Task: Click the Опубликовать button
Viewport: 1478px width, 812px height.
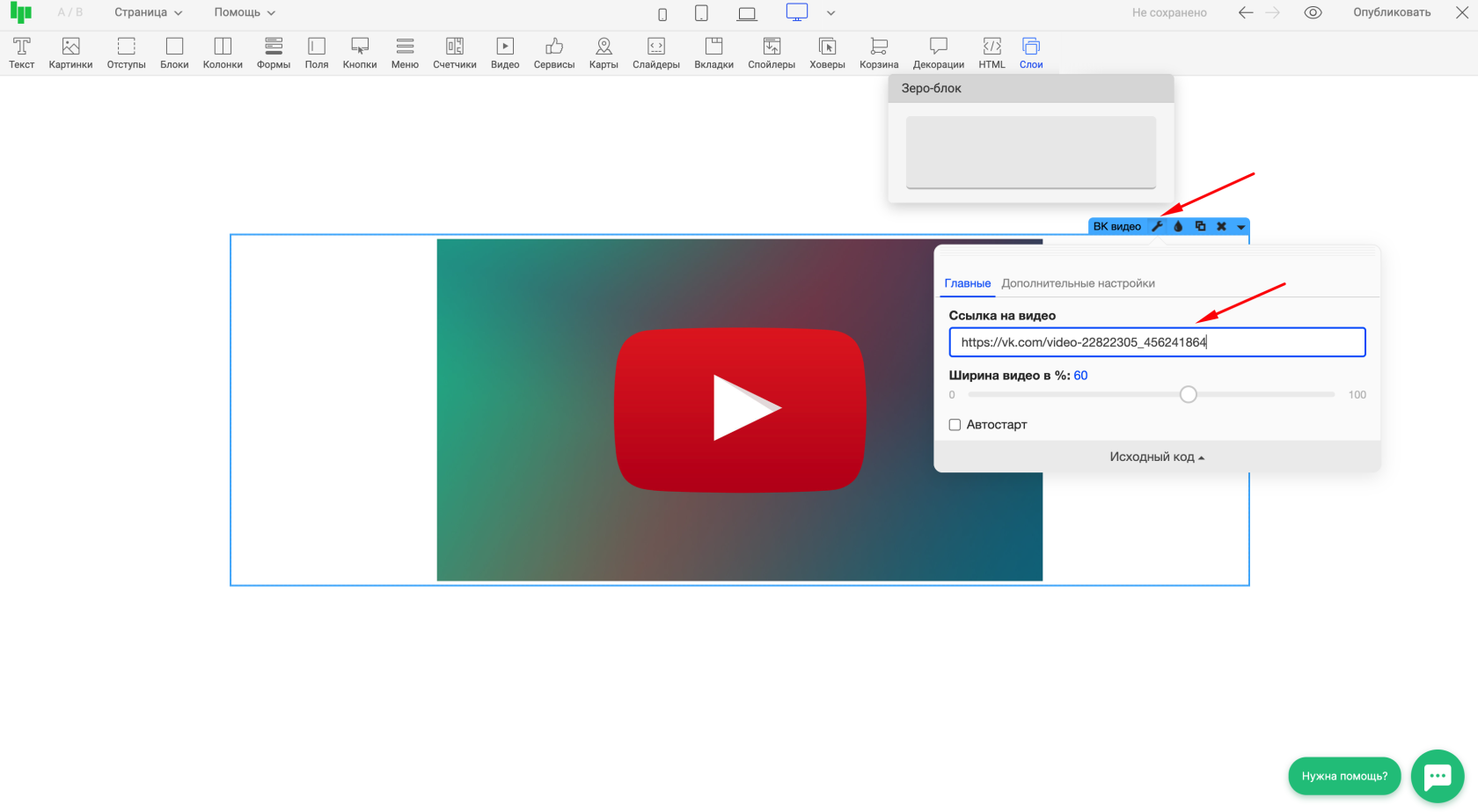Action: 1392,12
